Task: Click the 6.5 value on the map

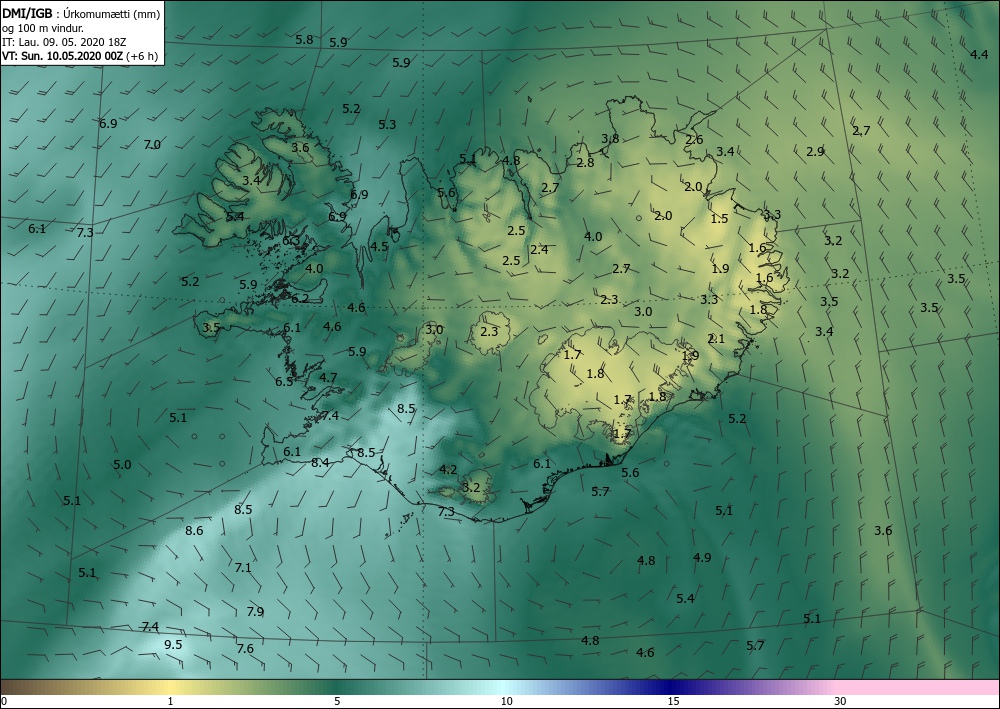Action: pyautogui.click(x=284, y=382)
